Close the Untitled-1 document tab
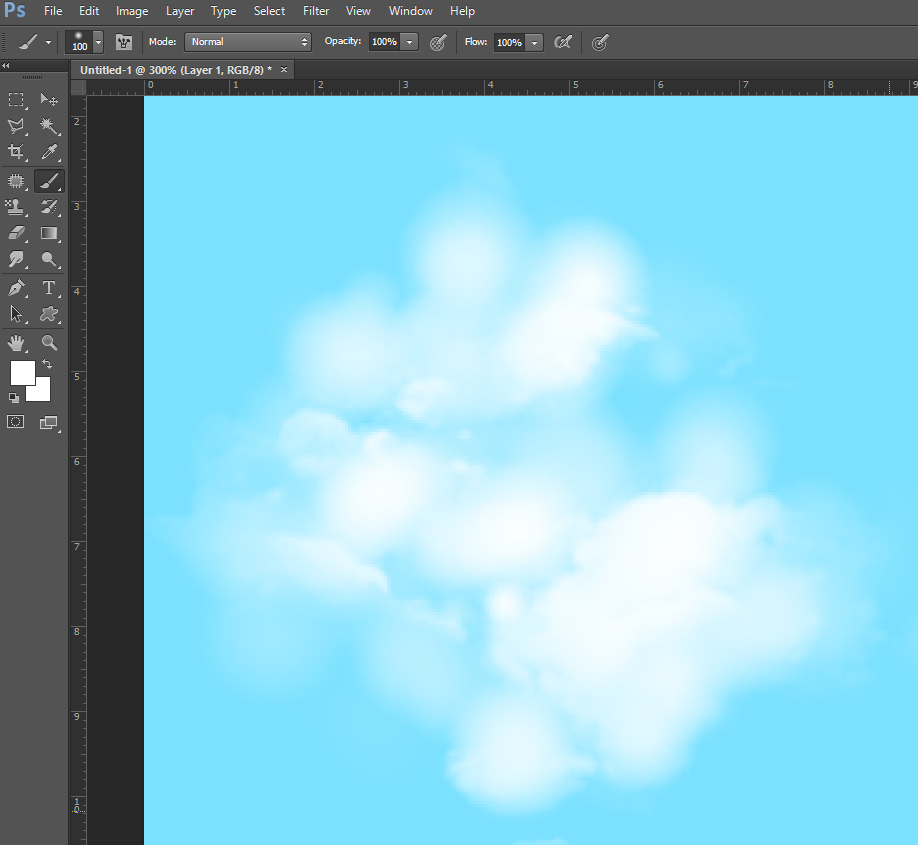This screenshot has height=845, width=918. coord(284,70)
